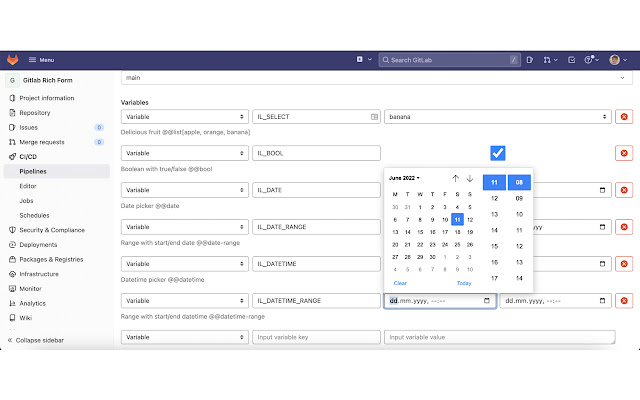Screen dimensions: 640x400
Task: Click the Input variable value field
Action: (x=500, y=337)
